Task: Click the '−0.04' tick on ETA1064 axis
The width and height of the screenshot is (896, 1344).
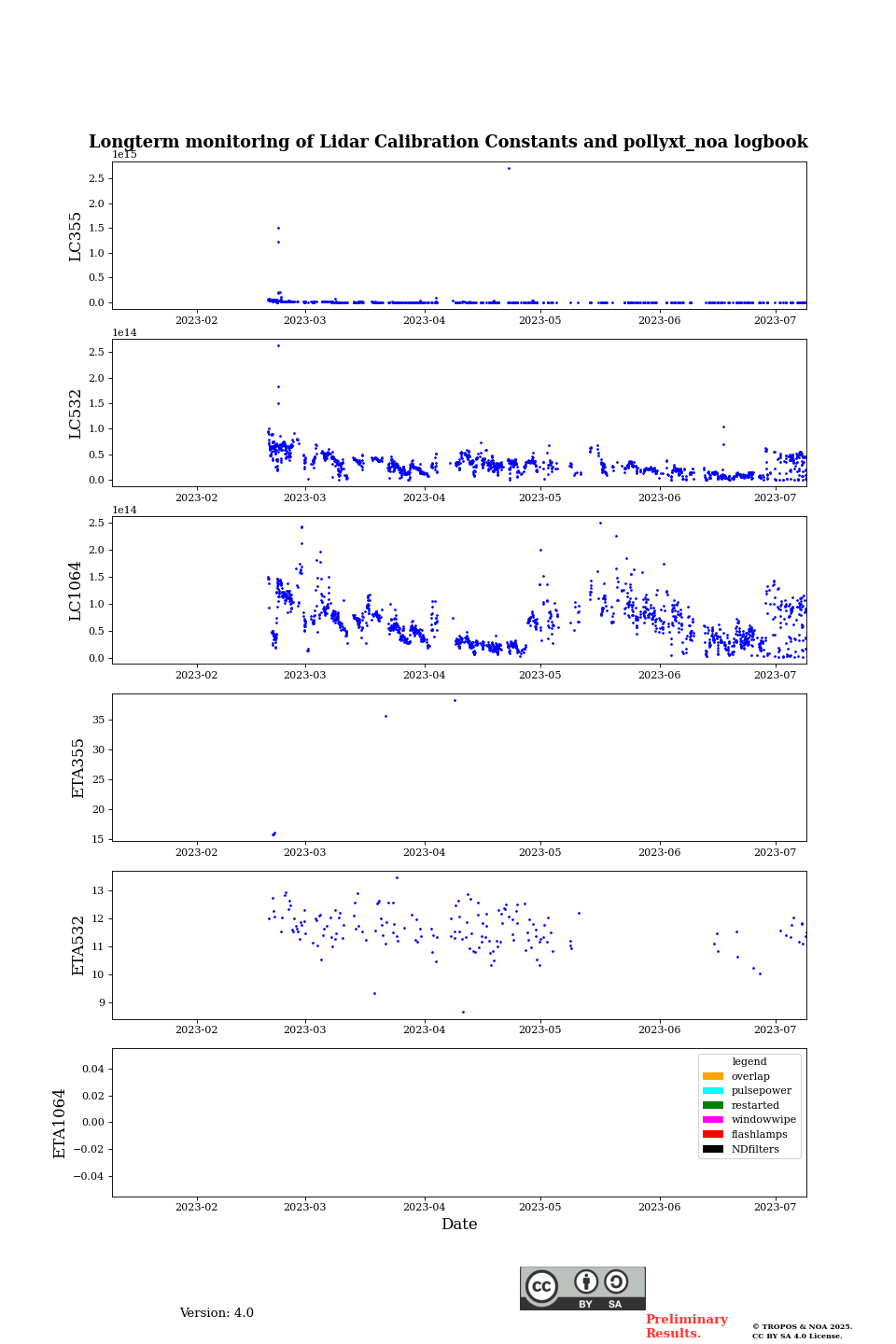Action: 90,1176
